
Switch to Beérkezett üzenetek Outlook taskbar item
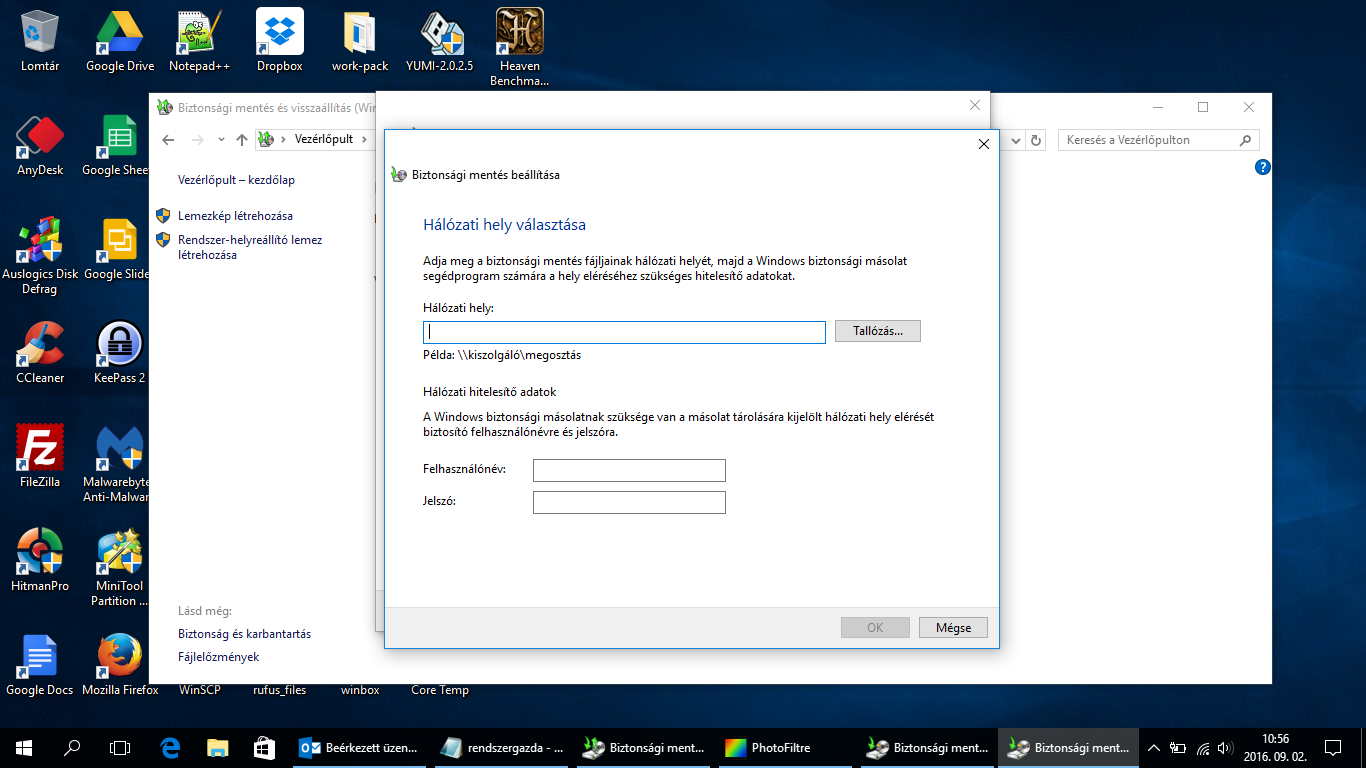pos(359,747)
